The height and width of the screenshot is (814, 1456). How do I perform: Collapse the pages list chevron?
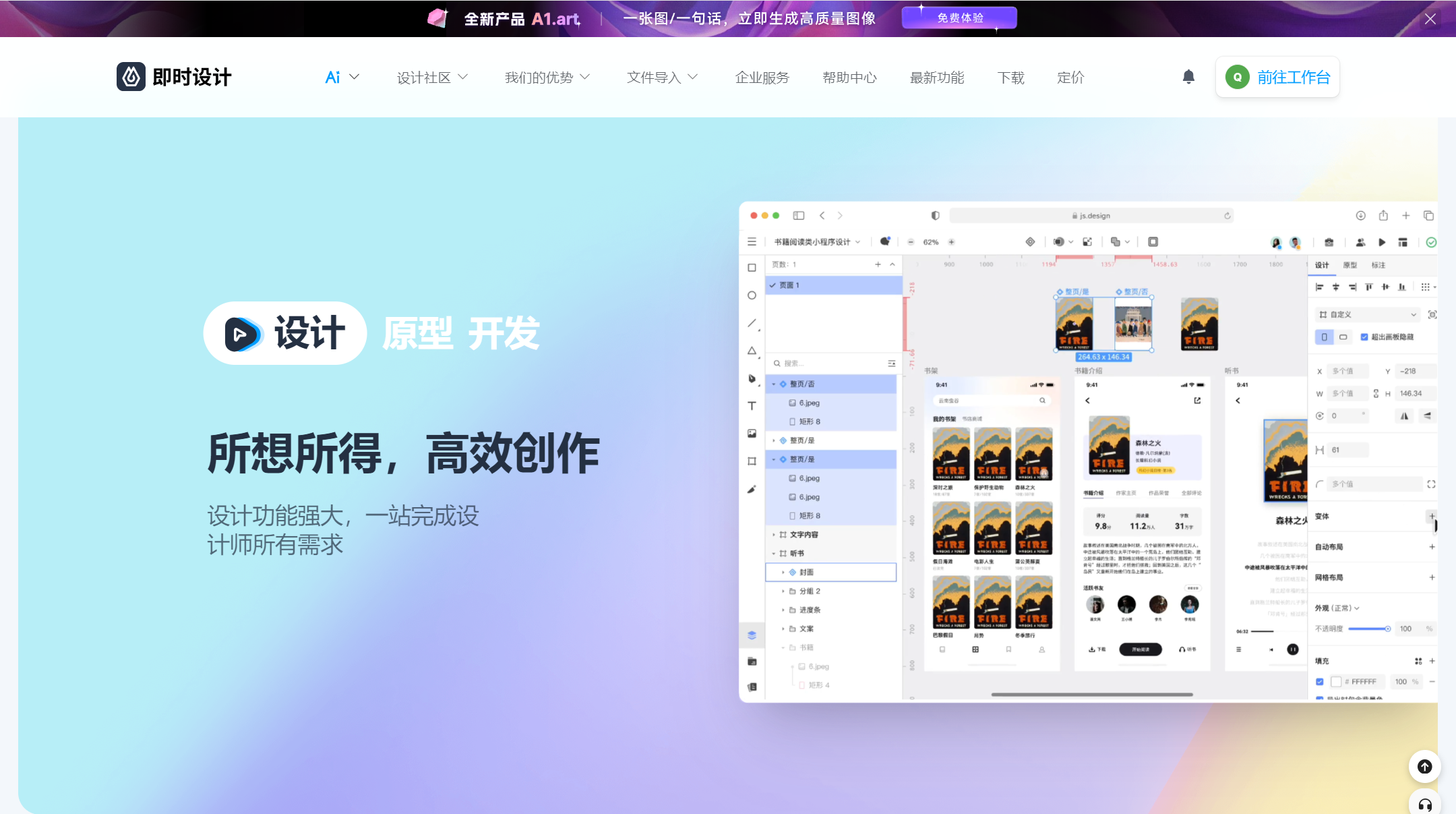pos(892,264)
